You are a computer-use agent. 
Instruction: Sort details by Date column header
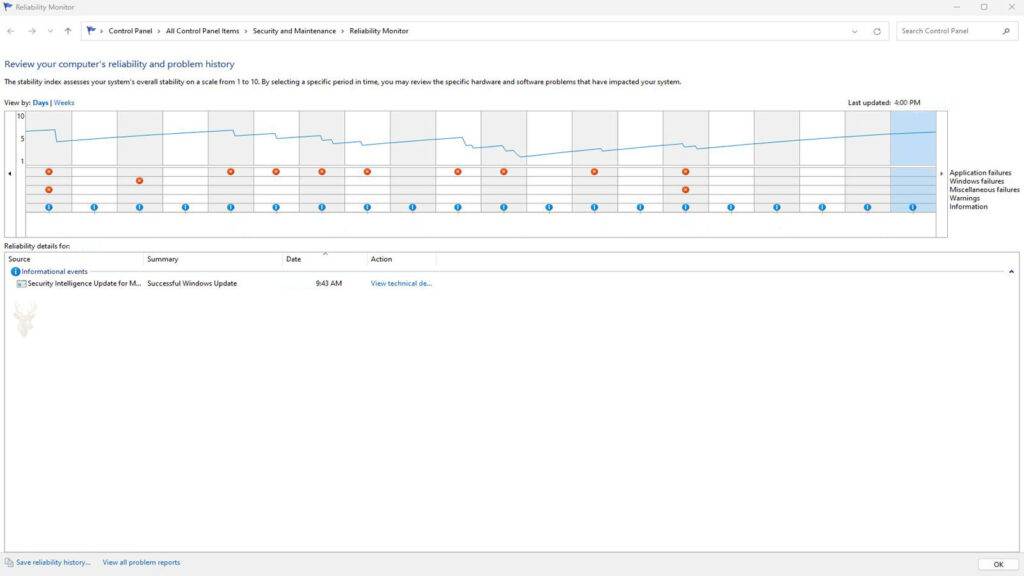coord(325,259)
